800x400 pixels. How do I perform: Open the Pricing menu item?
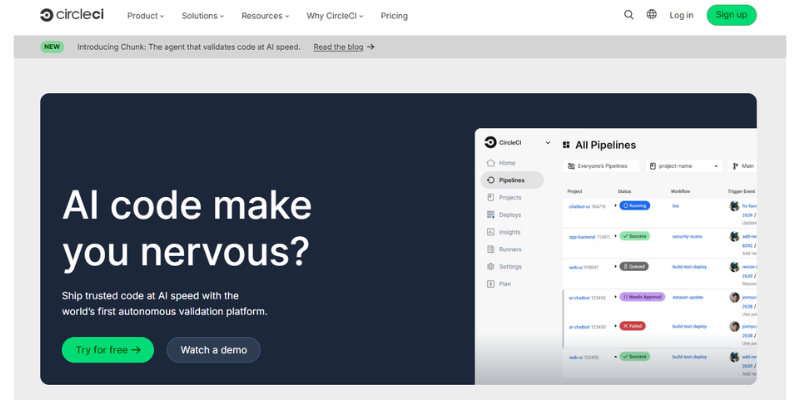pyautogui.click(x=394, y=16)
